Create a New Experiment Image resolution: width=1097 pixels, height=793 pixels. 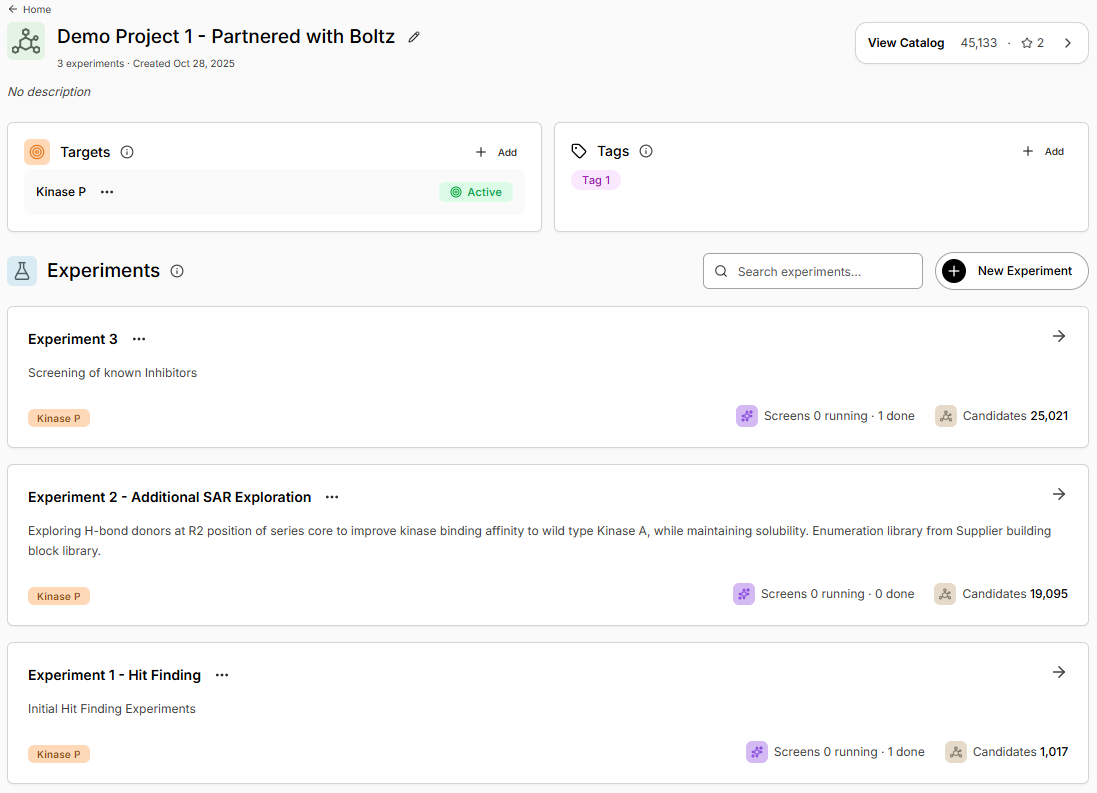(1011, 271)
